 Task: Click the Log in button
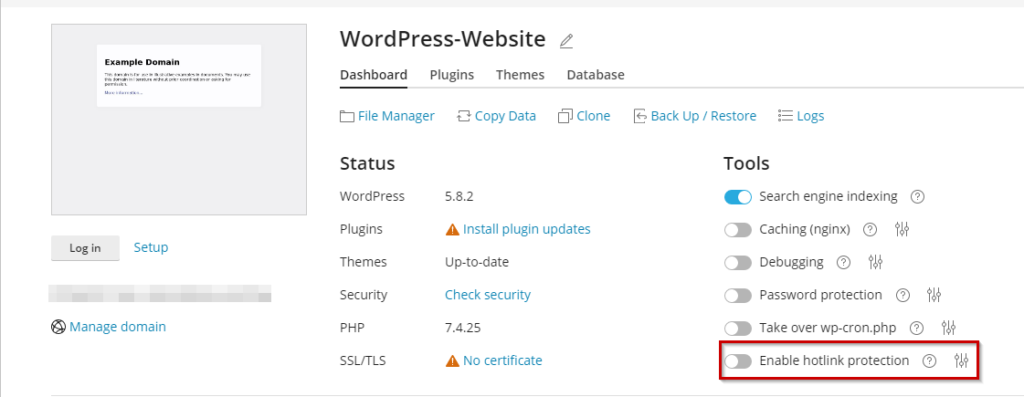click(86, 248)
